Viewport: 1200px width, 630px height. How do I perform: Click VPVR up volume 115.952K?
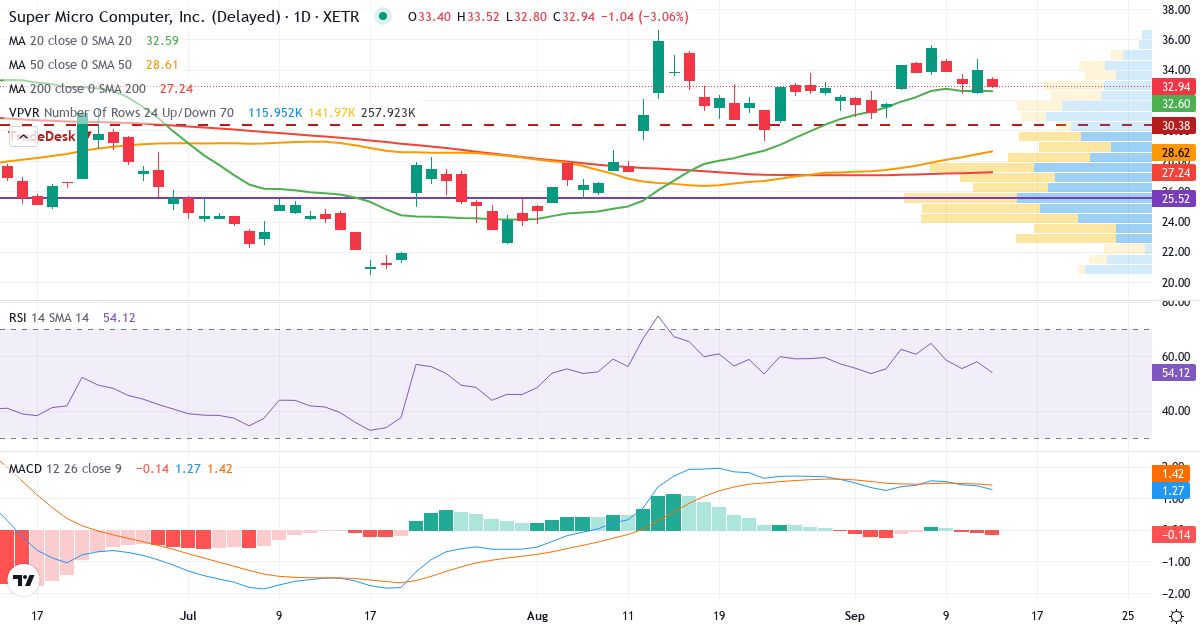[x=274, y=112]
